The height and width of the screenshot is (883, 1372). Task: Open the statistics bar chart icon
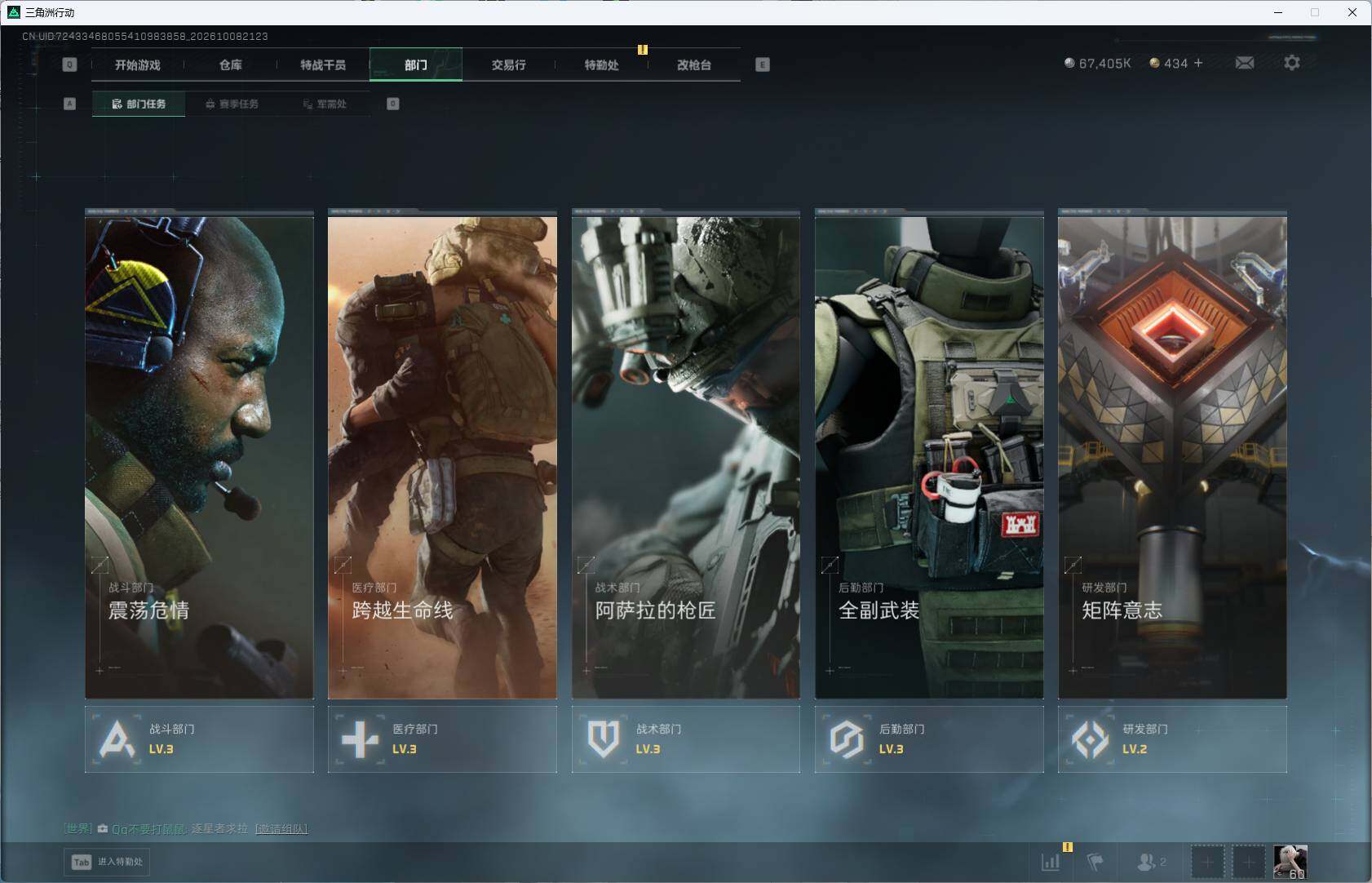1051,861
